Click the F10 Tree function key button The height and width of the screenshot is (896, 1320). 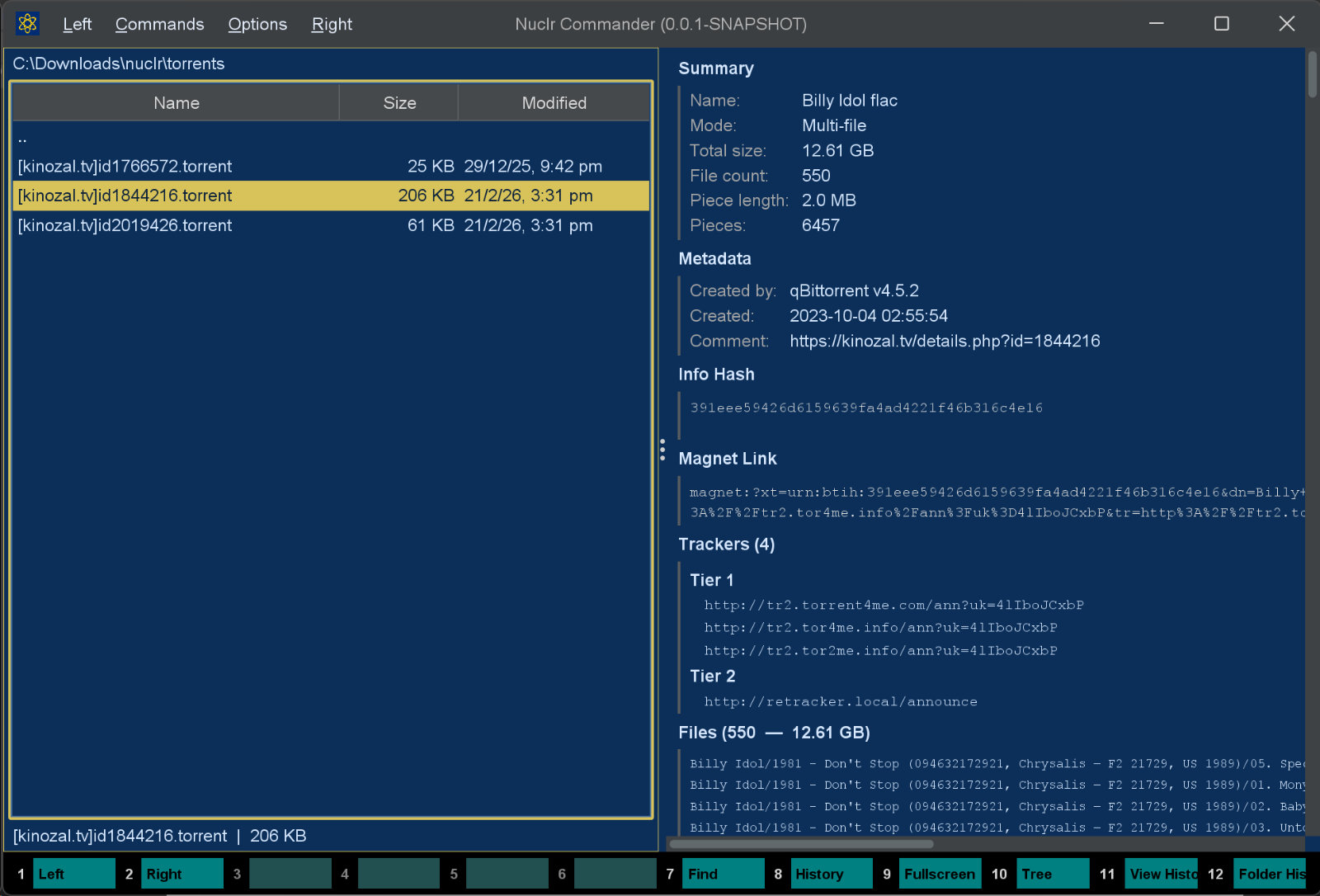point(1053,874)
